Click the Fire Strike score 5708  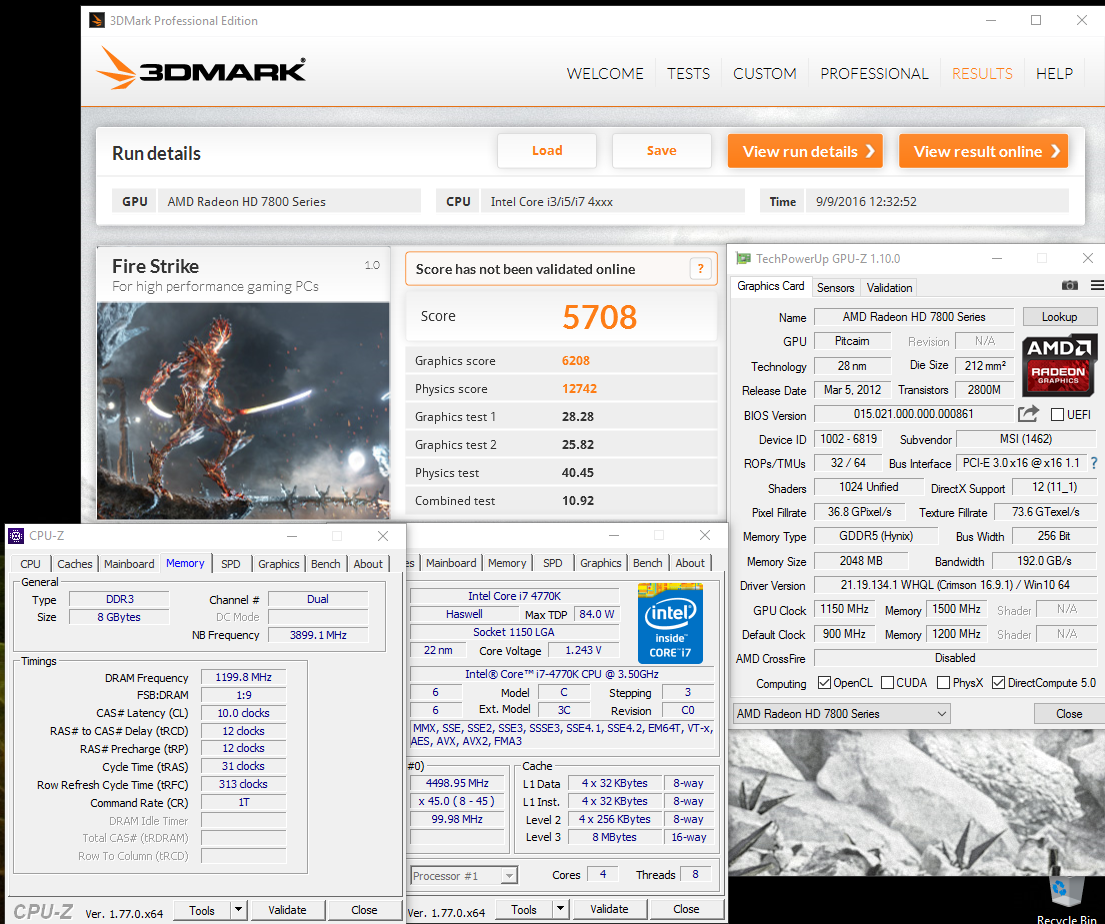[600, 316]
